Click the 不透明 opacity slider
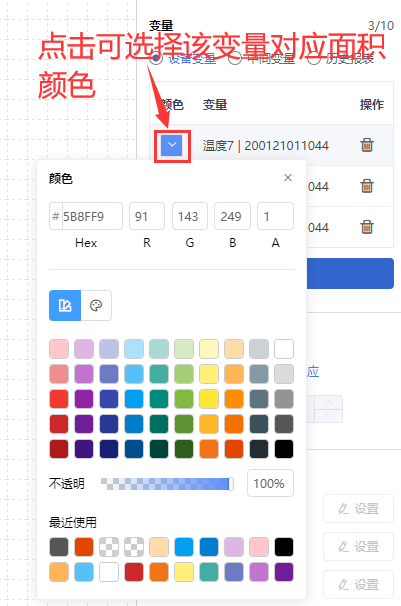 (x=167, y=483)
